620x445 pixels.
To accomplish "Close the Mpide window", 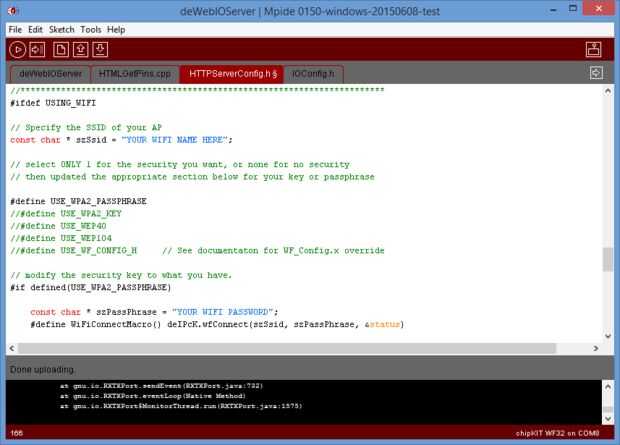I will [x=599, y=8].
